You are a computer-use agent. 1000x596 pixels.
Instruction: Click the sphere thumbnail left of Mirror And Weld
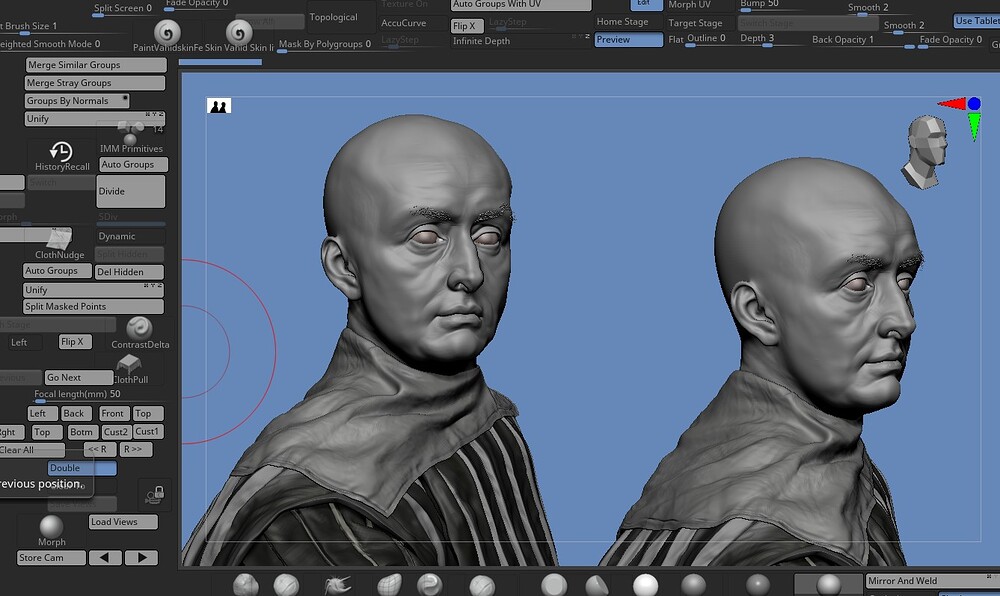coord(828,584)
